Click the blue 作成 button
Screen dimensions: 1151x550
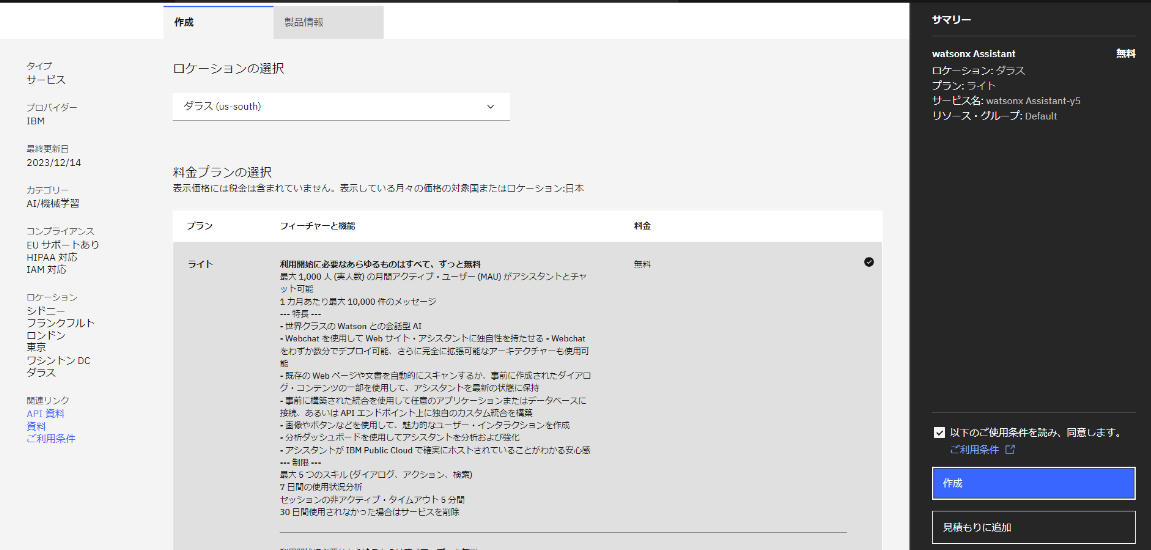point(1034,483)
